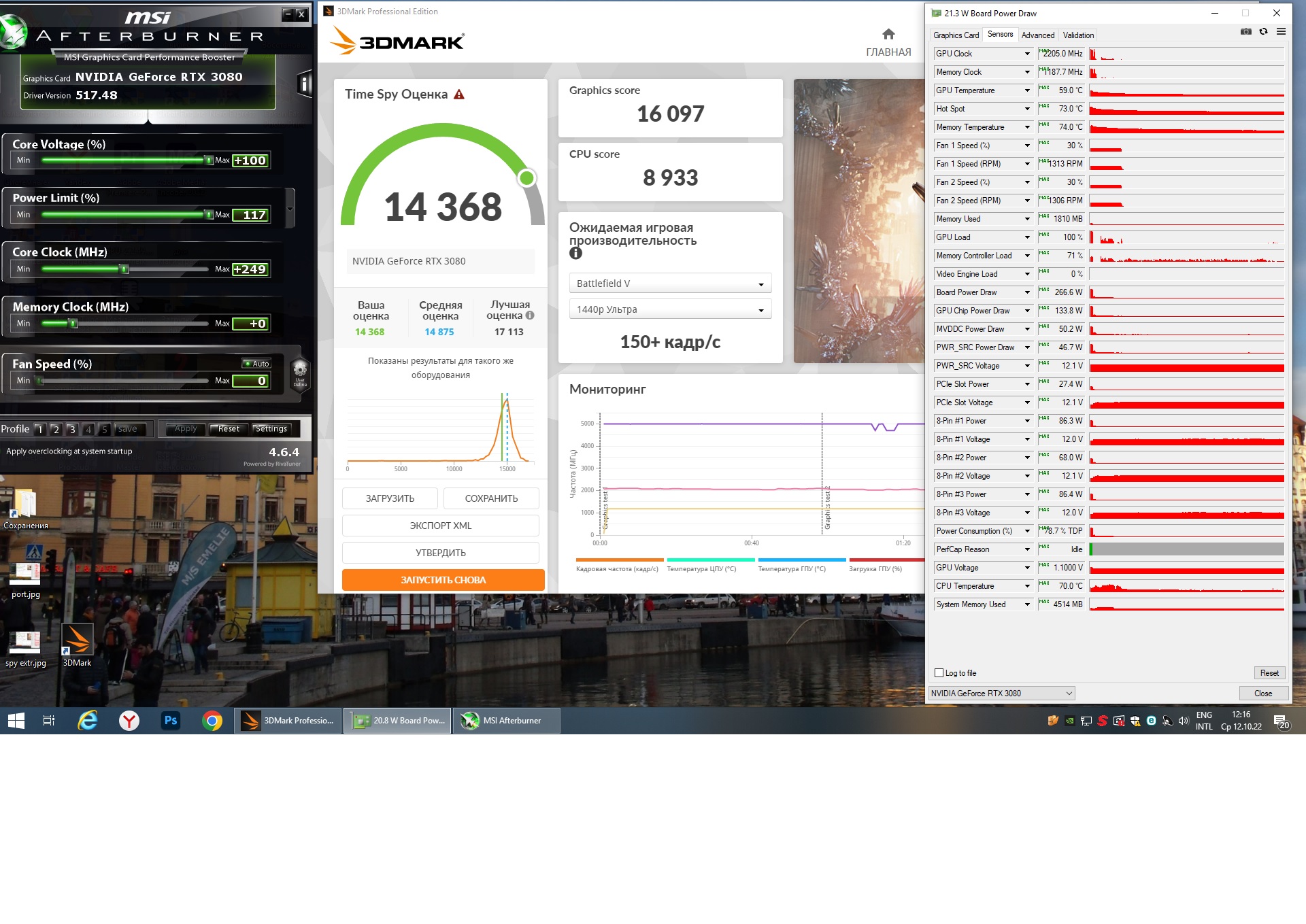Click the ЗАПУСТИТЬ СНОВА button
1306x924 pixels.
443,580
